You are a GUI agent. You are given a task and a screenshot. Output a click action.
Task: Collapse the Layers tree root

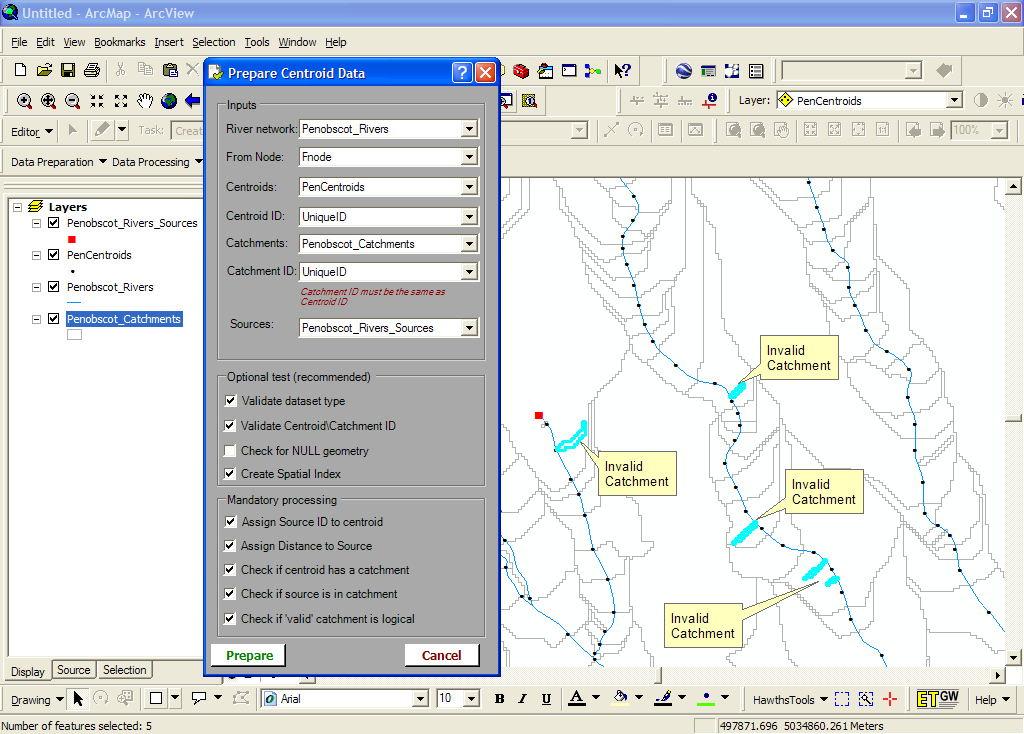pos(18,207)
